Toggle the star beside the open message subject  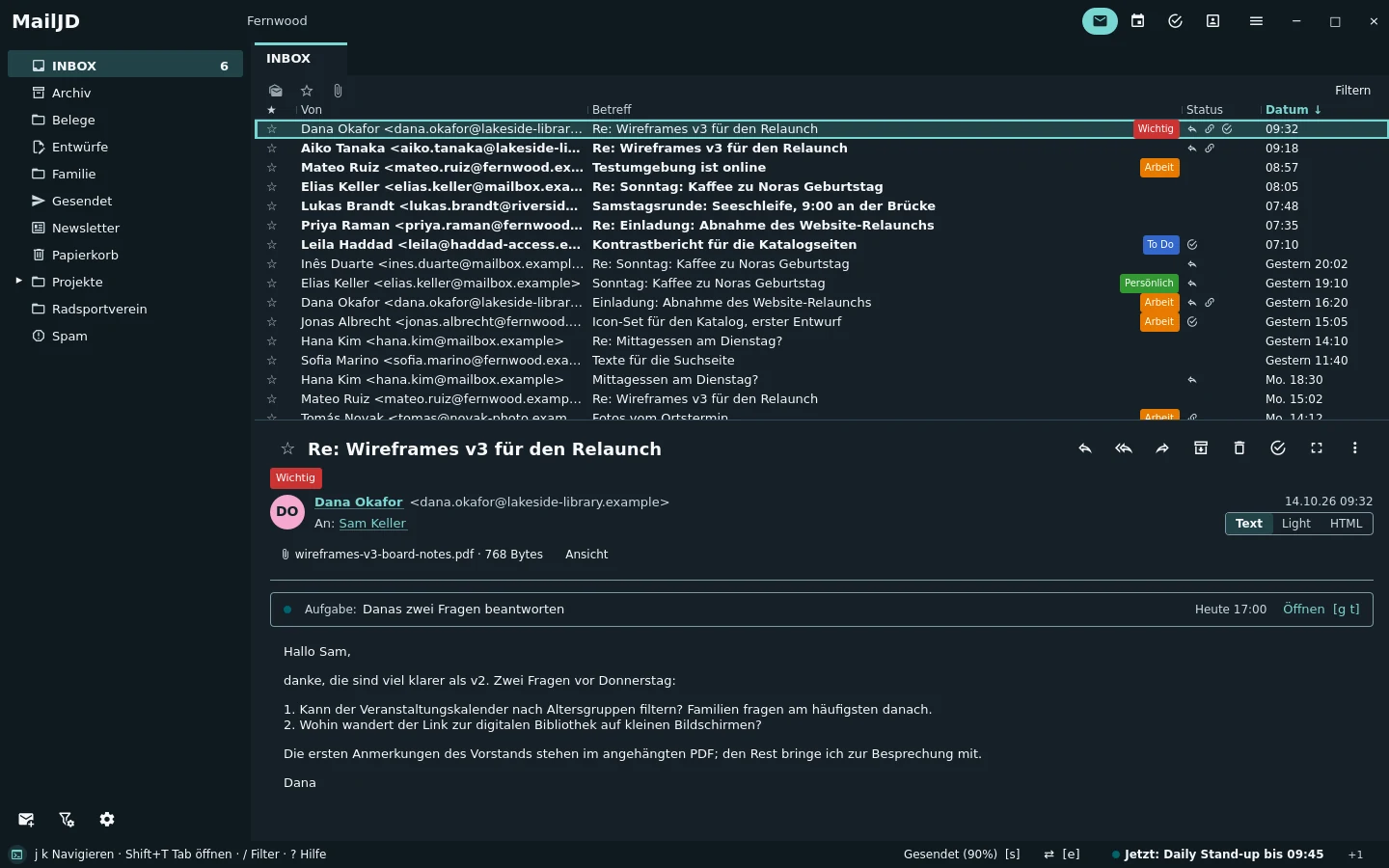pyautogui.click(x=287, y=448)
